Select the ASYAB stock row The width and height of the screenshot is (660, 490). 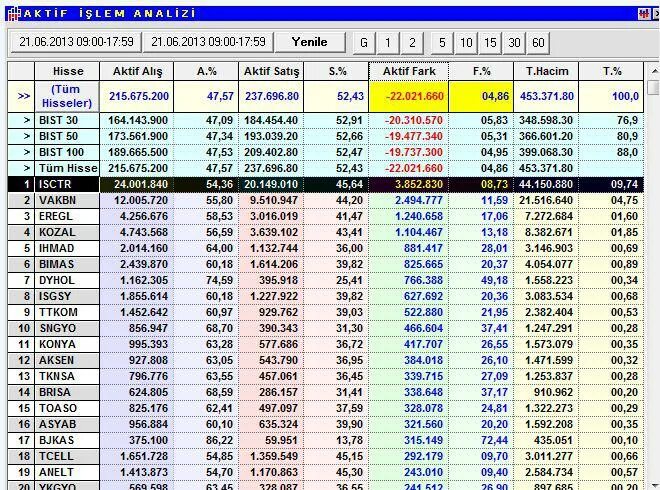click(x=326, y=424)
